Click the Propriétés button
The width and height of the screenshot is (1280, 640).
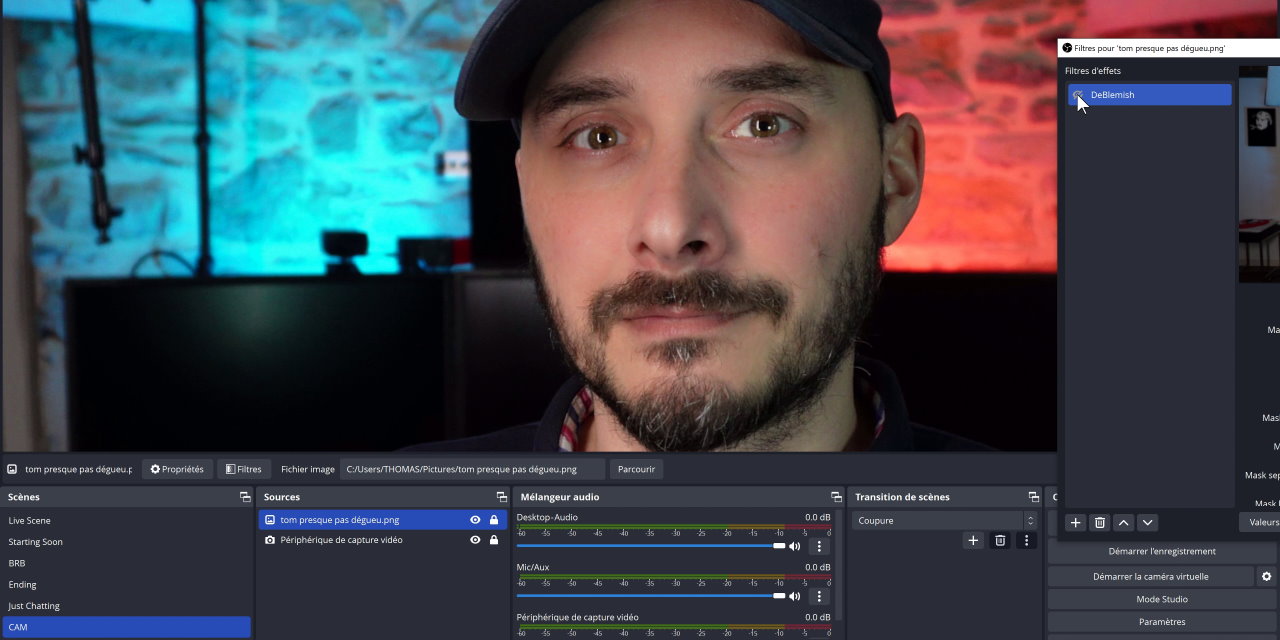pos(177,469)
